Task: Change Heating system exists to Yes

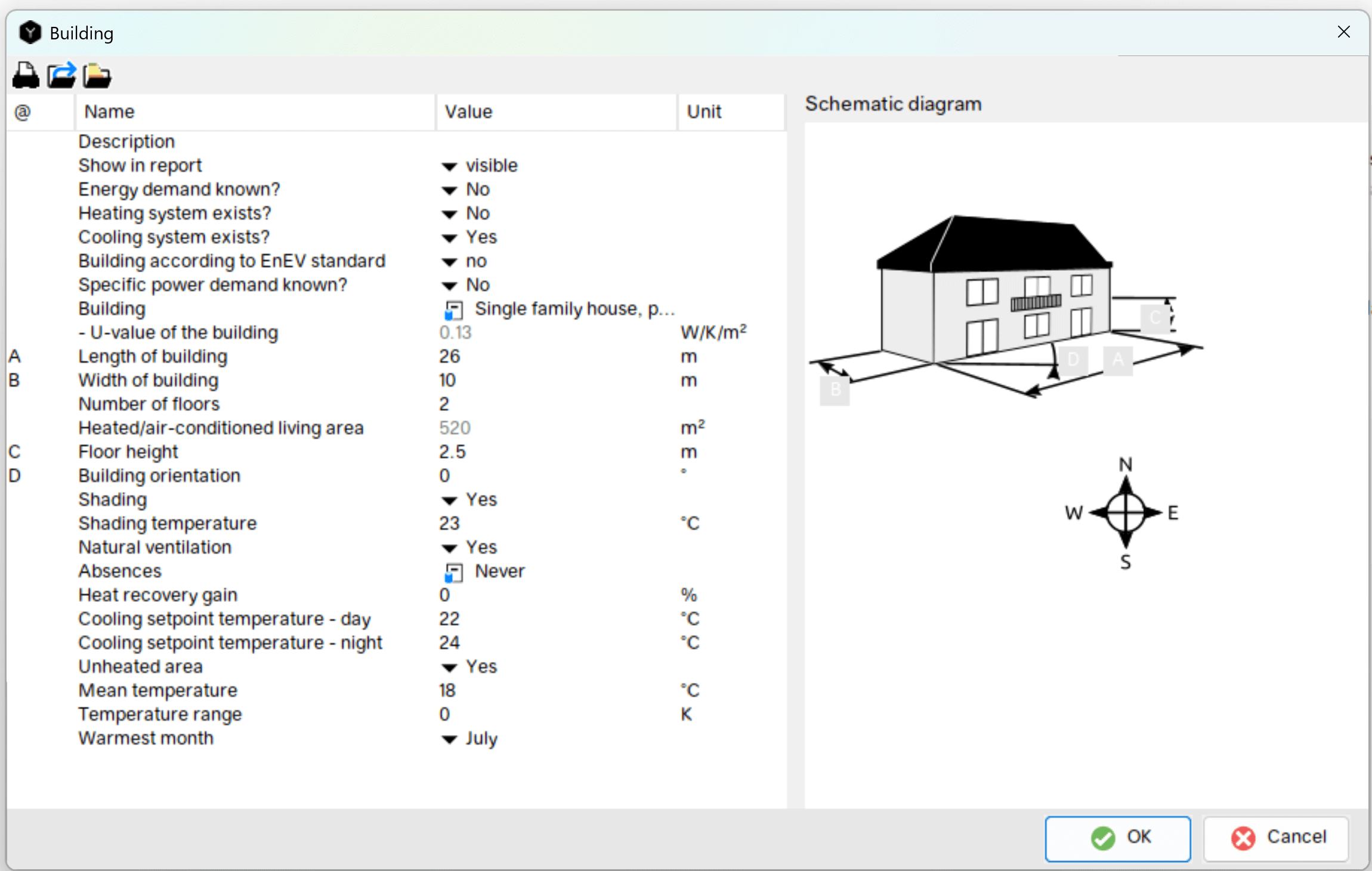Action: 449,214
